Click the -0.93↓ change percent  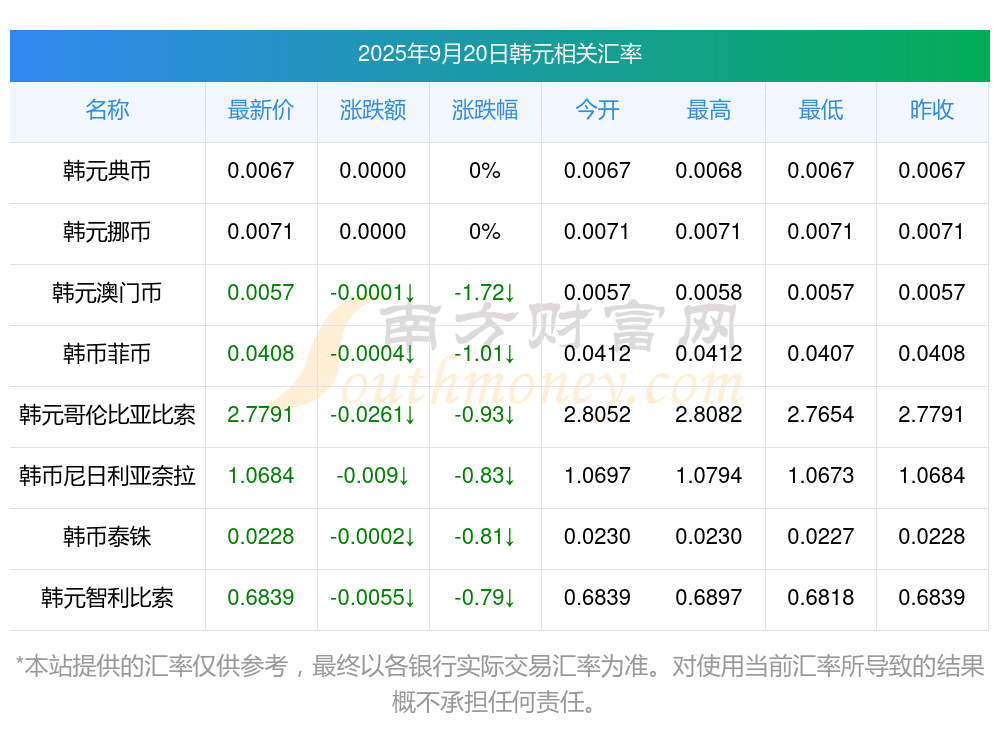(x=485, y=415)
